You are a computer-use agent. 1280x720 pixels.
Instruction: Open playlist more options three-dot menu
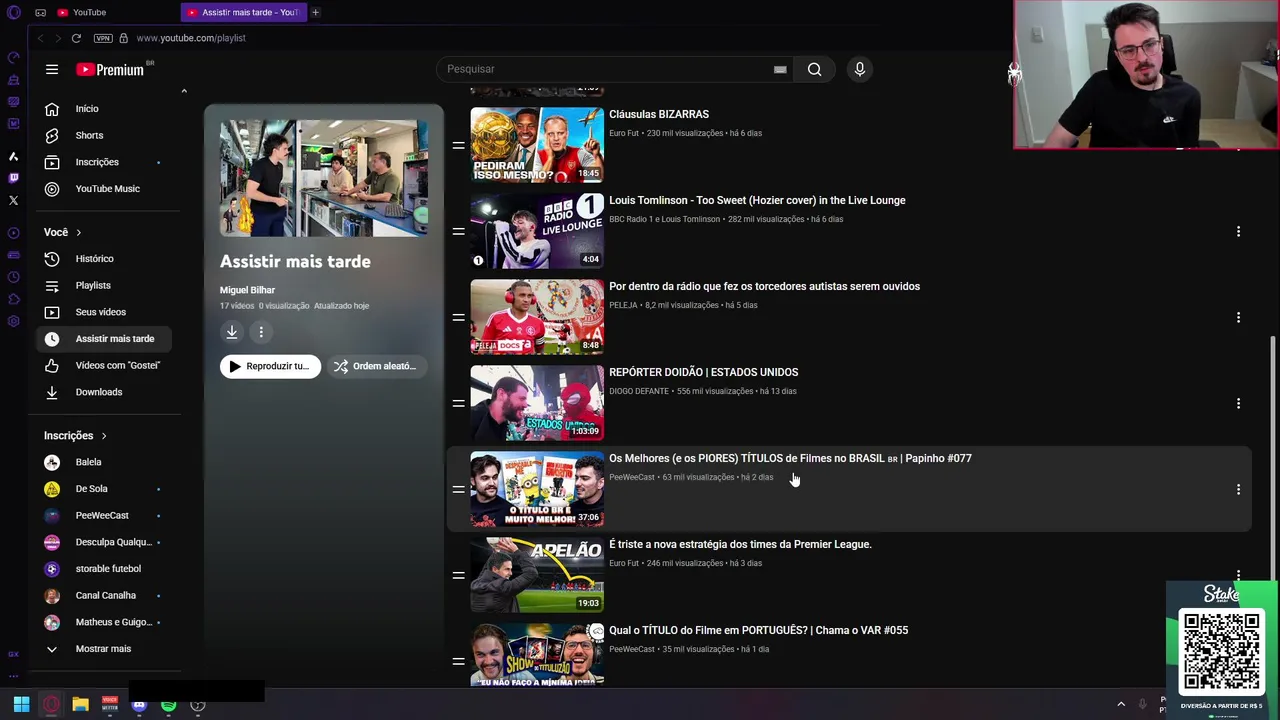click(x=261, y=332)
